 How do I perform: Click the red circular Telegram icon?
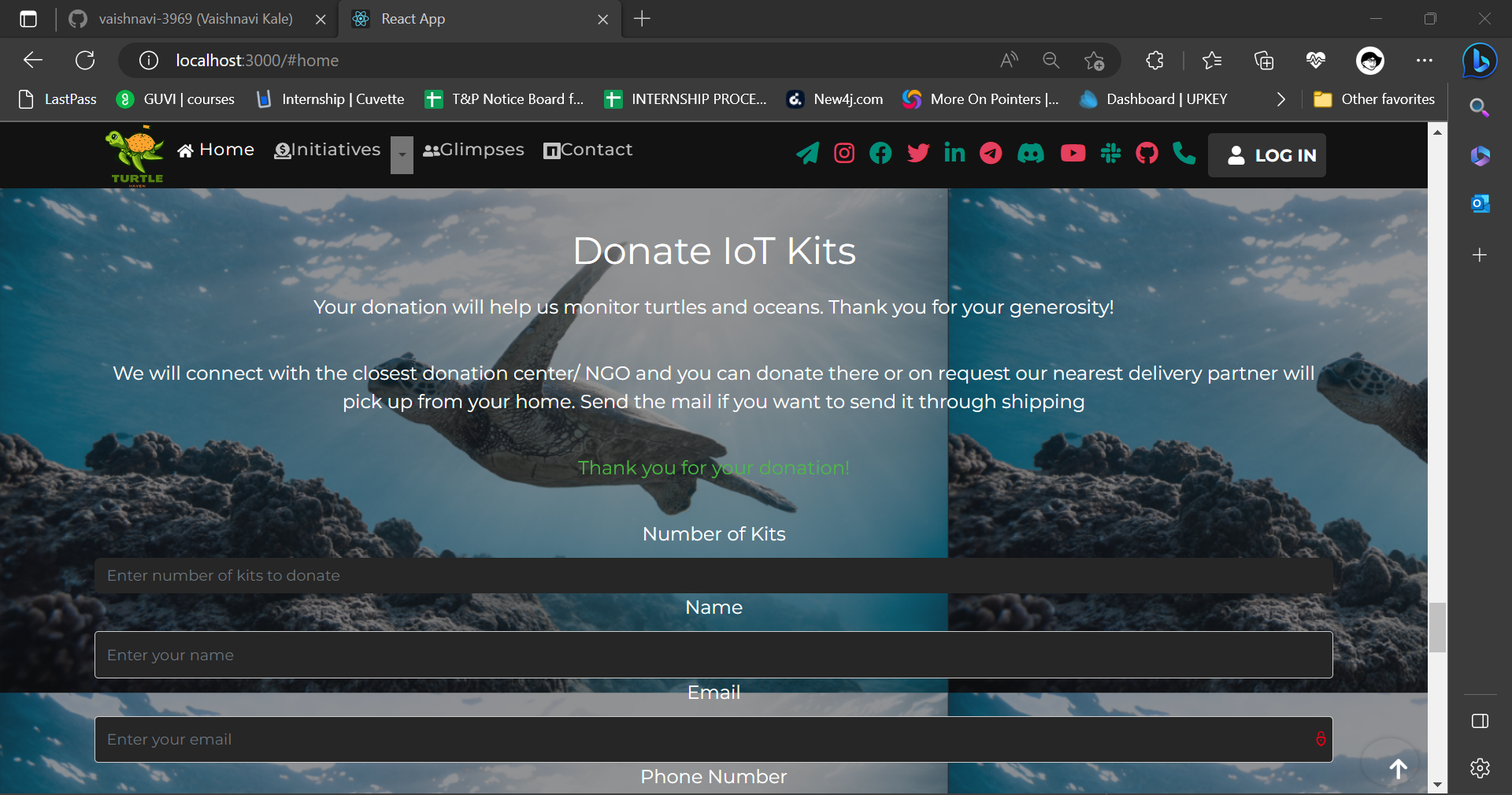pyautogui.click(x=991, y=153)
